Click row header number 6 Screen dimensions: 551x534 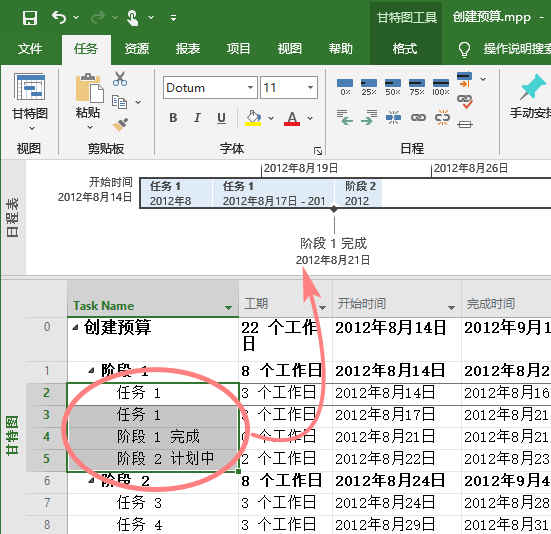47,481
